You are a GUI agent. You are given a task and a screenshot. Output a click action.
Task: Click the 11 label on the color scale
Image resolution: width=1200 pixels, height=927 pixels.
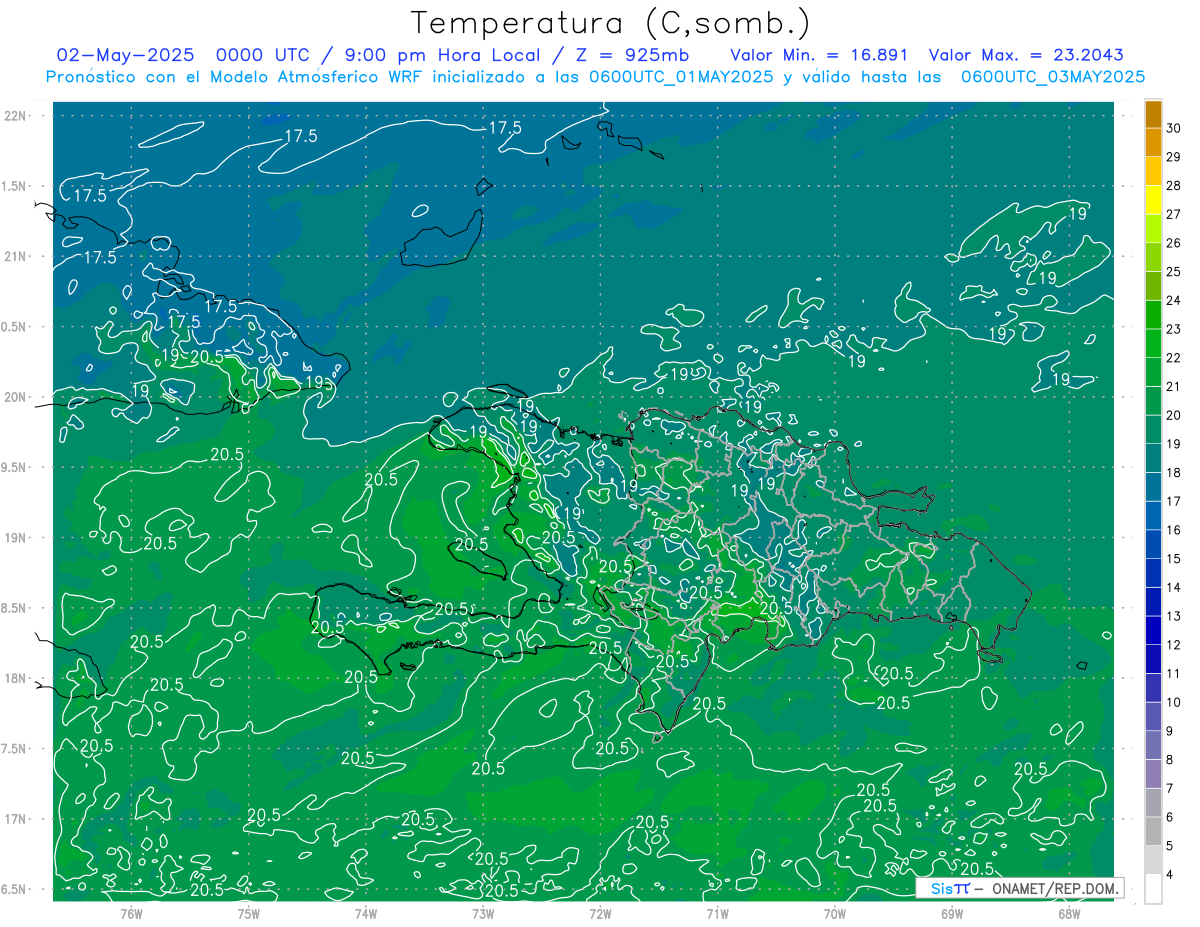pyautogui.click(x=1175, y=673)
